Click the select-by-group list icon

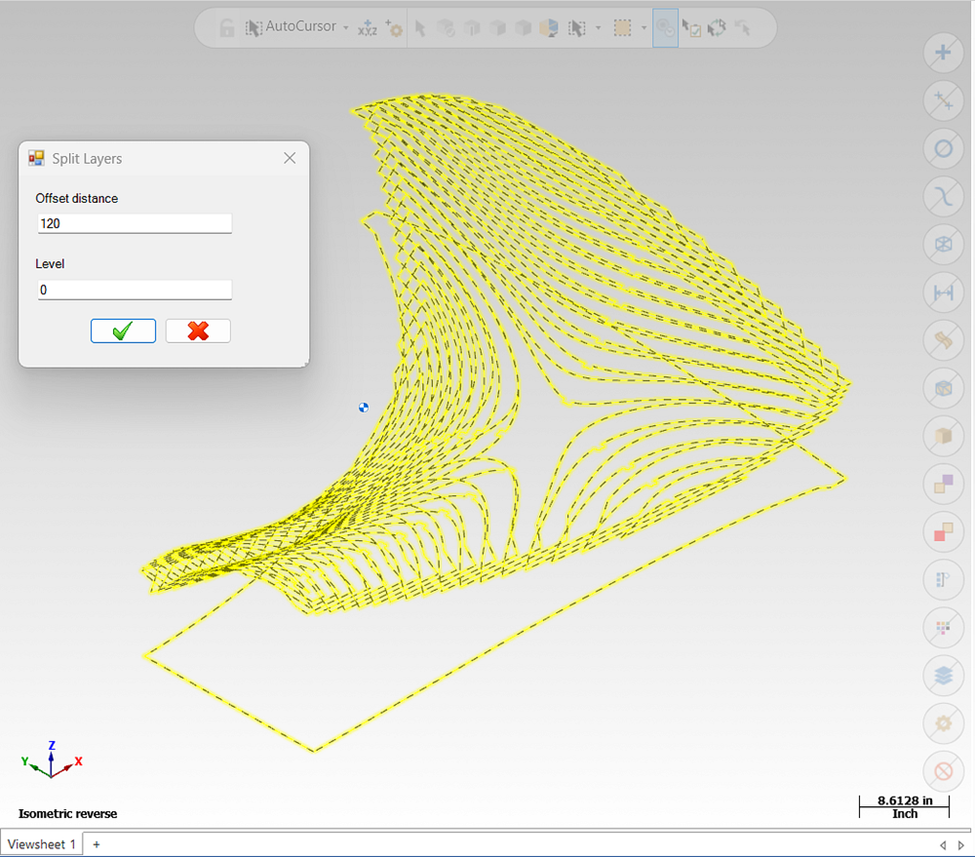coord(943,580)
